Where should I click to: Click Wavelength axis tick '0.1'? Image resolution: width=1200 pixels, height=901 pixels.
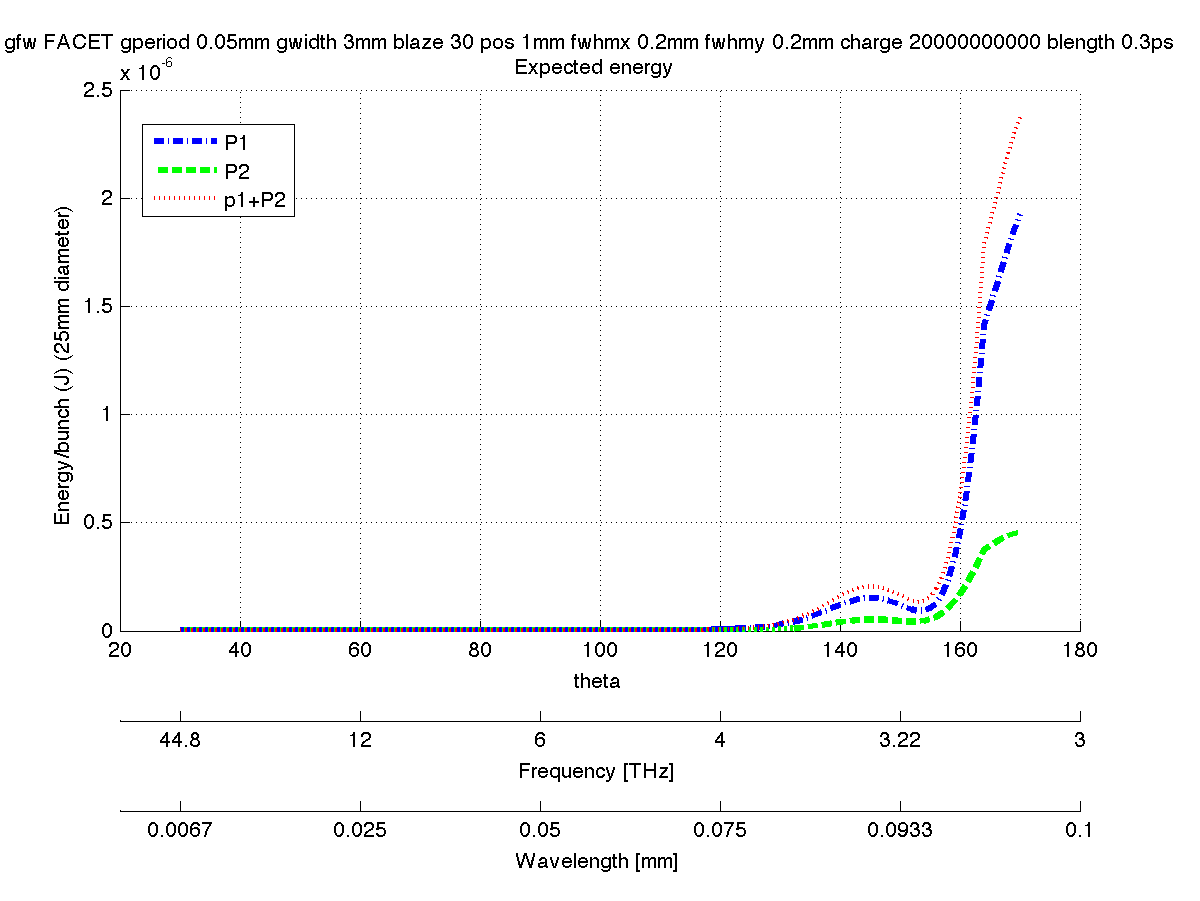point(1080,830)
